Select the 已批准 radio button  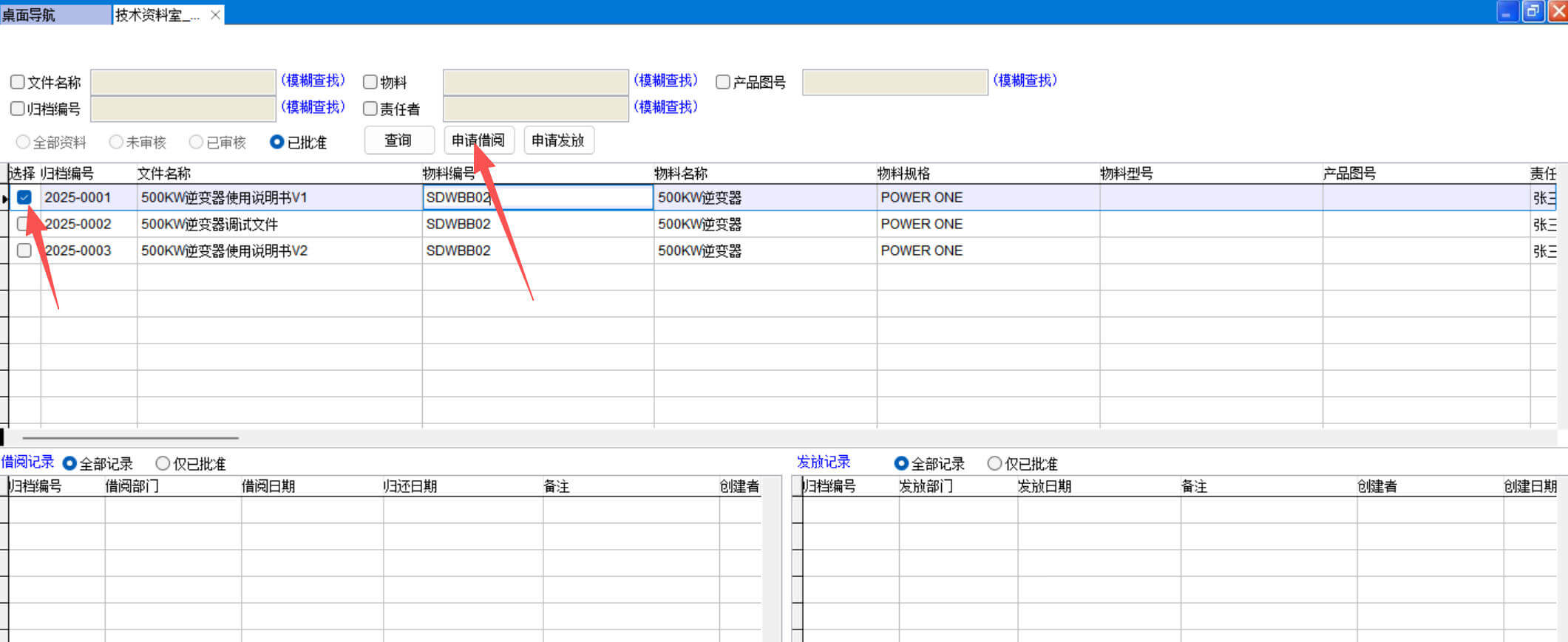tap(277, 142)
